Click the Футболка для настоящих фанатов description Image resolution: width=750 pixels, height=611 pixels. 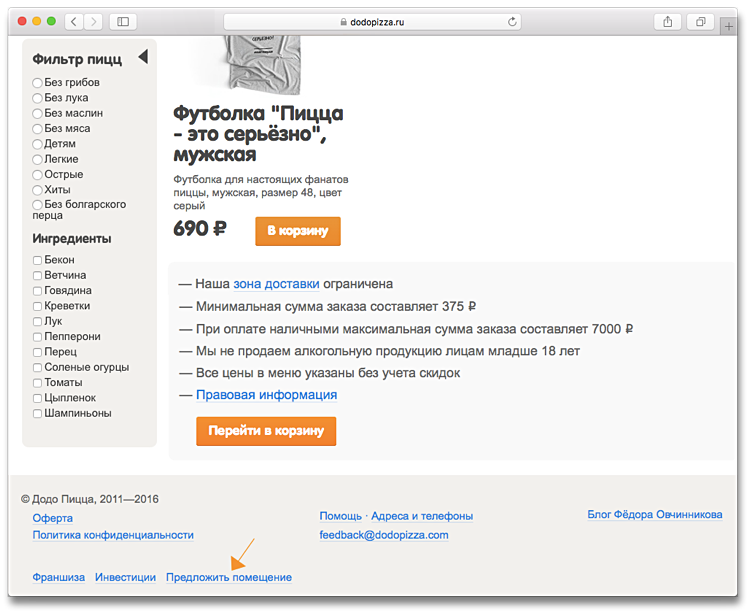click(261, 192)
